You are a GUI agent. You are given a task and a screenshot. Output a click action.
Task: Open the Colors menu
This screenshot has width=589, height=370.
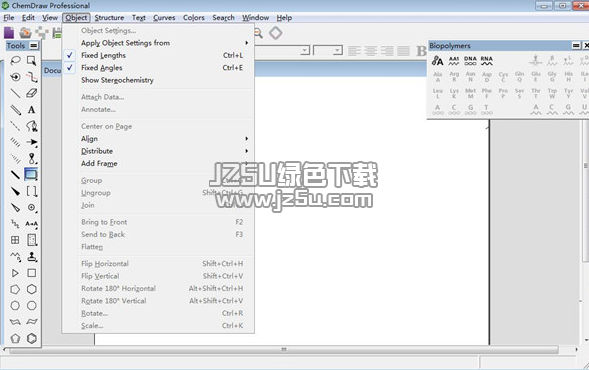[x=193, y=18]
